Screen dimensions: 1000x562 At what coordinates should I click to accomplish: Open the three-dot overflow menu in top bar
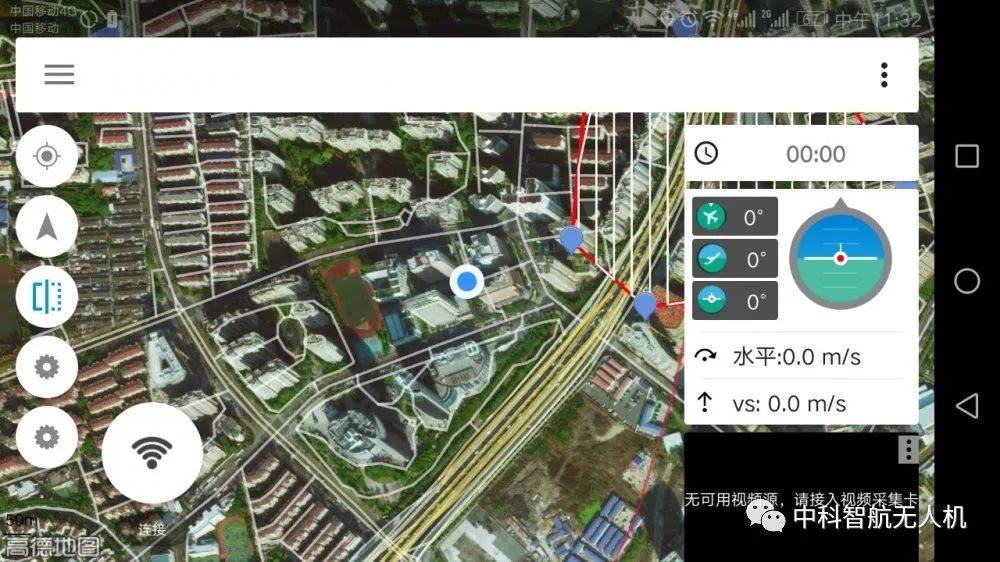[x=884, y=75]
